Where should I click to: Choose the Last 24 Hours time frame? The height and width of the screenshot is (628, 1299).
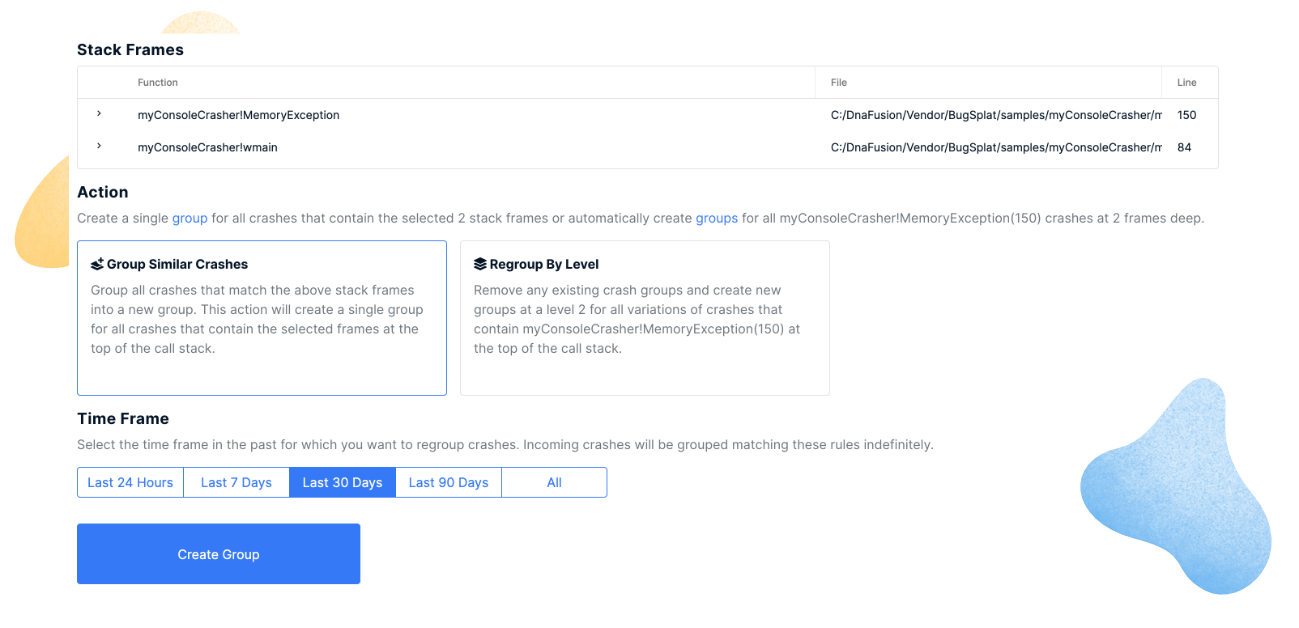click(130, 482)
